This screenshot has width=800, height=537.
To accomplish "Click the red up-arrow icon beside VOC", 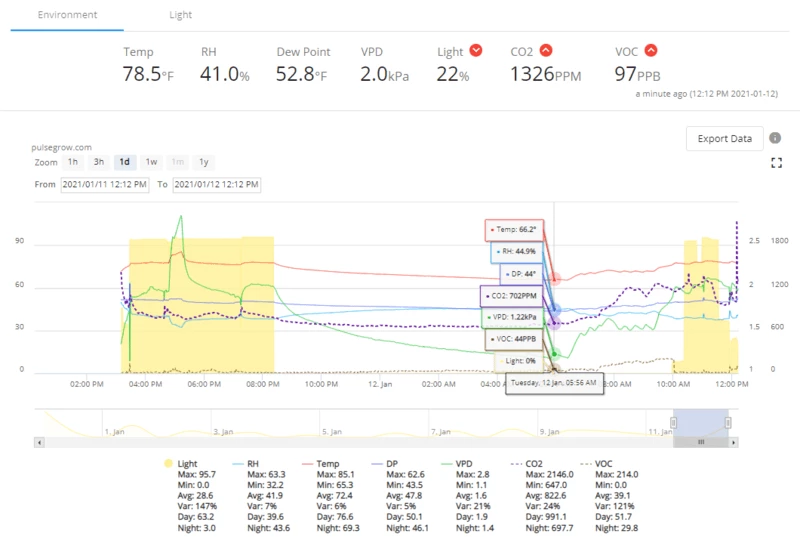I will (651, 51).
